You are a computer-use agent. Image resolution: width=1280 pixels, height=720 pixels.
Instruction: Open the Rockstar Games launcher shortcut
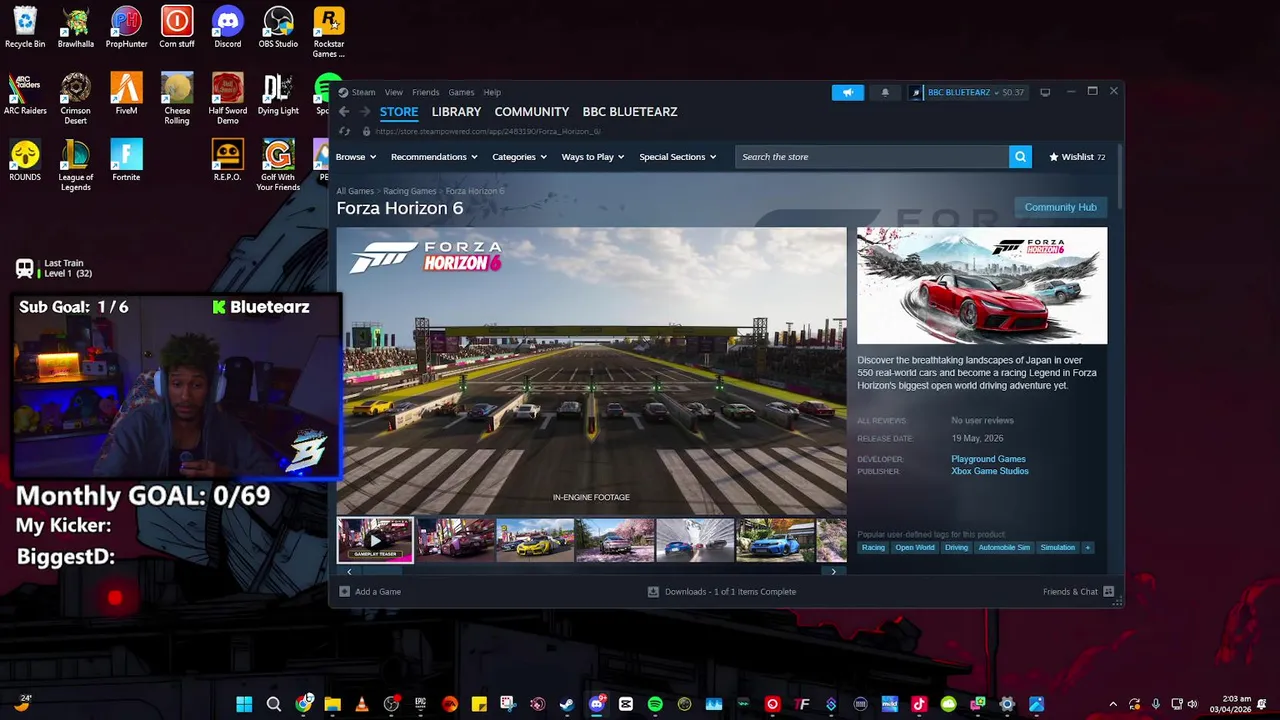pyautogui.click(x=329, y=32)
